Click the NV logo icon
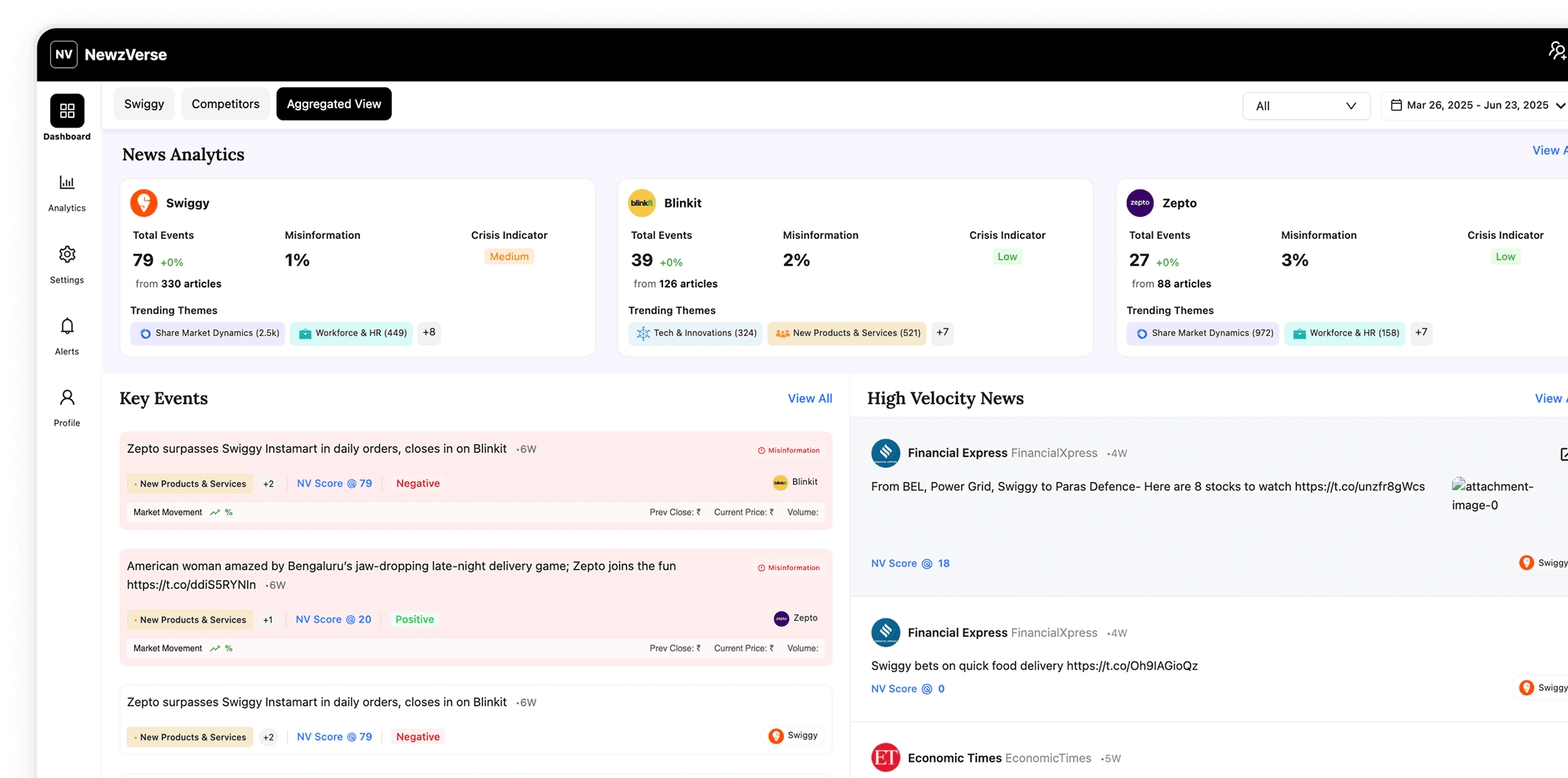 point(64,55)
